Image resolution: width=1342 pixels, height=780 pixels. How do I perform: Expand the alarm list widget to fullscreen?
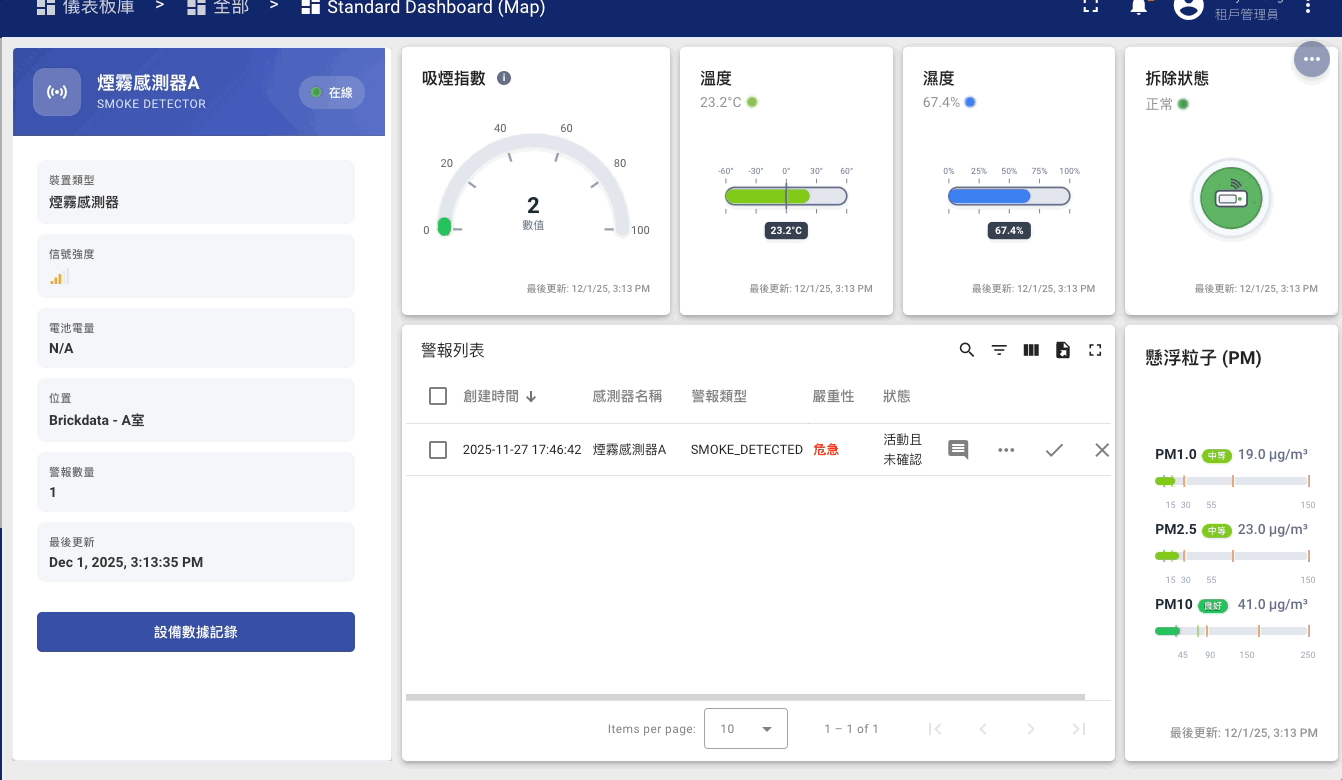coord(1095,350)
